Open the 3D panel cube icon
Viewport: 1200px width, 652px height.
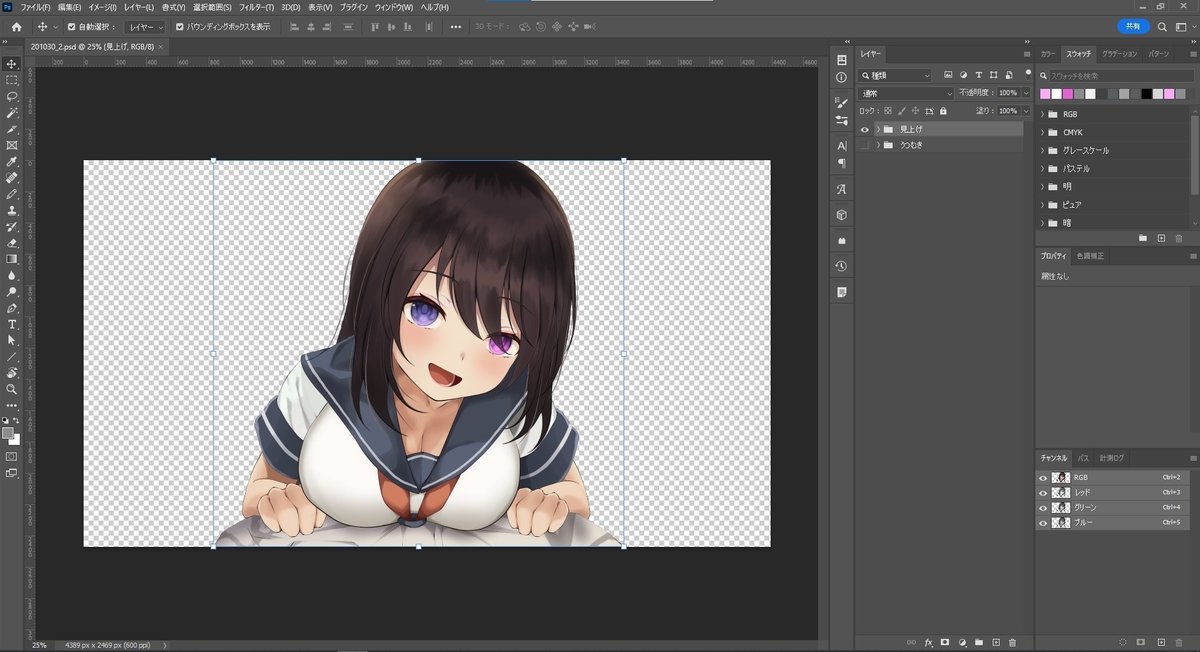(841, 214)
